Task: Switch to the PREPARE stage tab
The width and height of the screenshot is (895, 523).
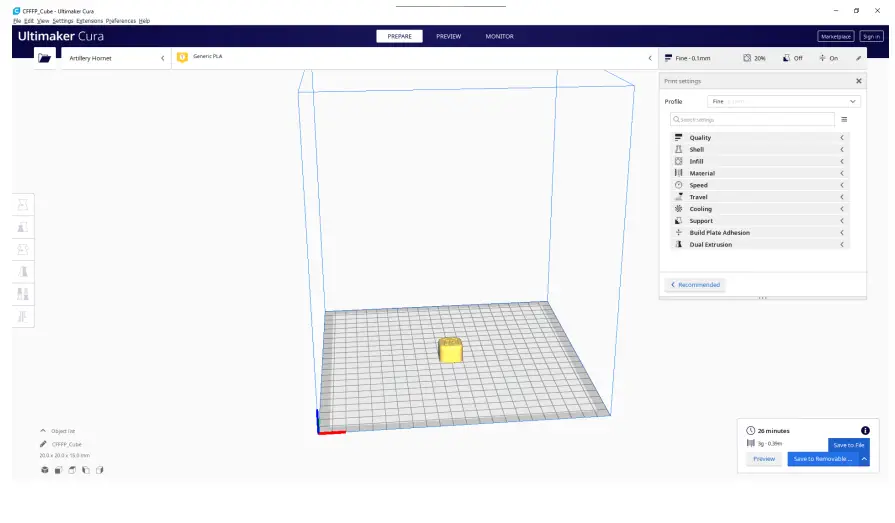Action: click(400, 36)
